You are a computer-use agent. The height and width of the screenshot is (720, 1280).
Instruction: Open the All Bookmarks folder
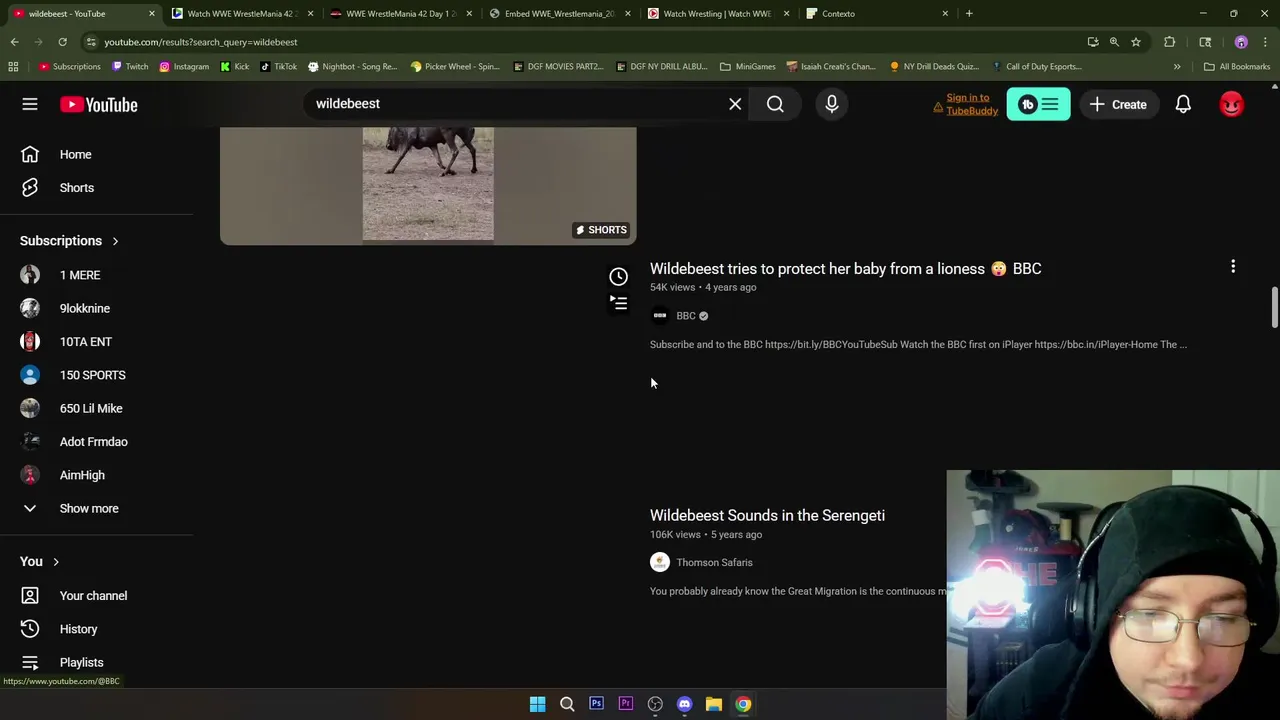(1237, 66)
